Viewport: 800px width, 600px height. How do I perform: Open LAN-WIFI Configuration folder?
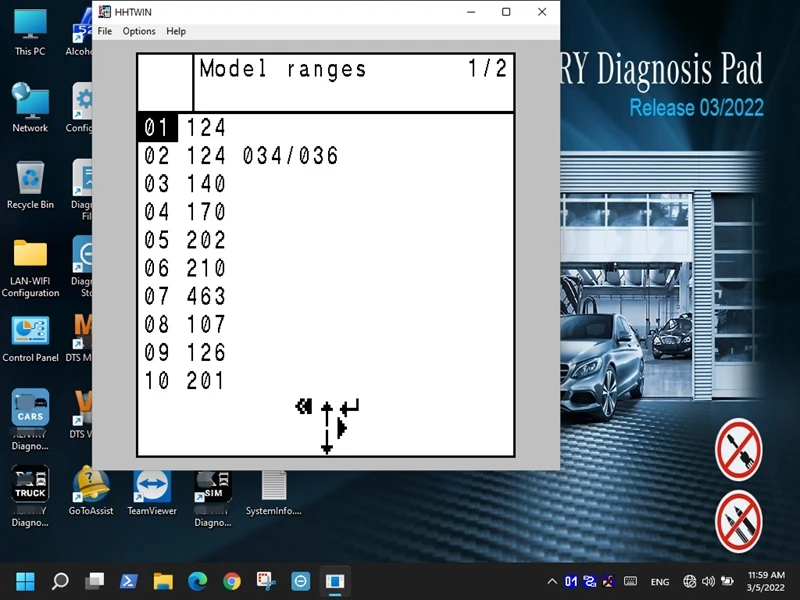(30, 268)
